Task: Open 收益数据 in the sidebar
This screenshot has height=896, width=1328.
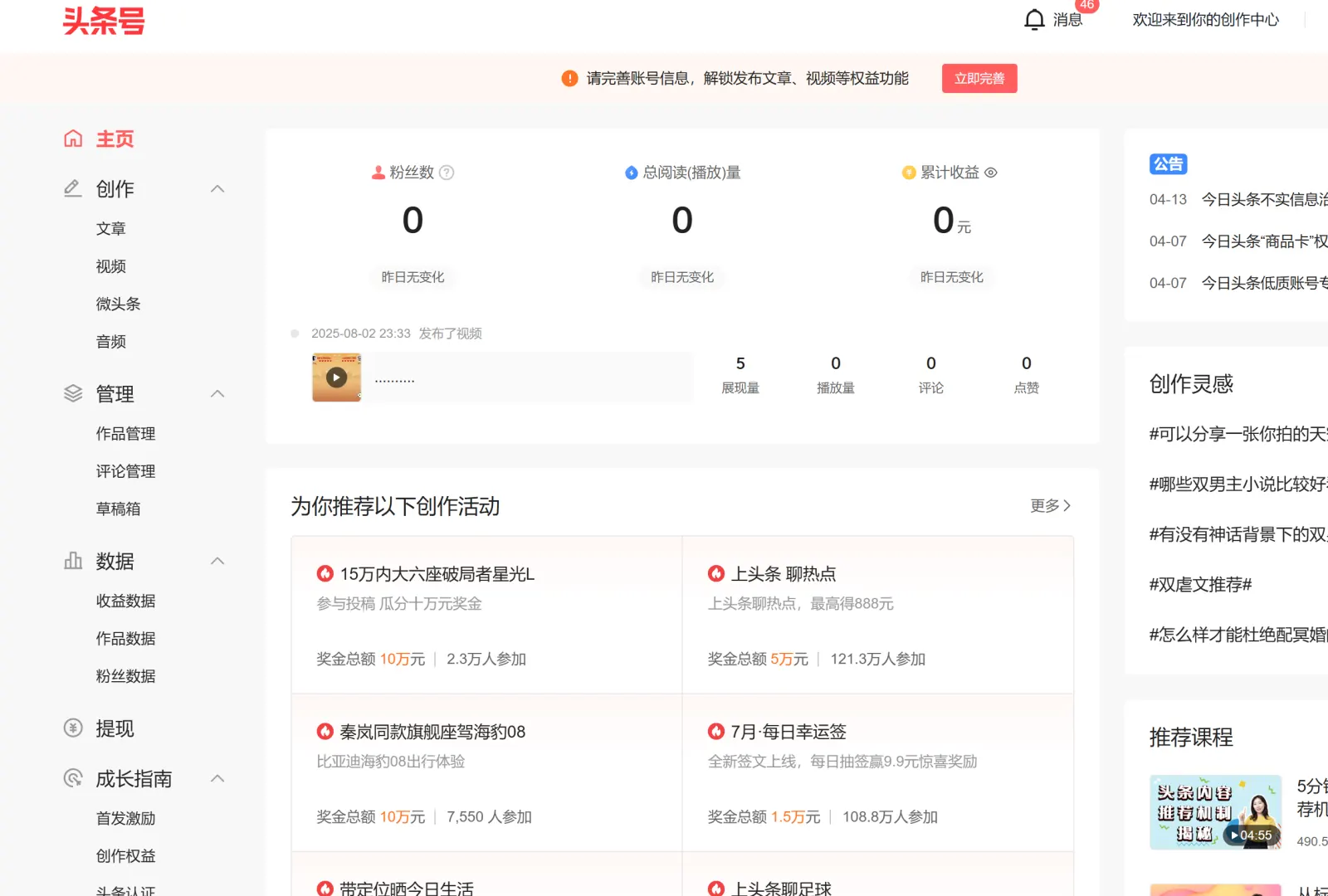Action: (x=125, y=601)
